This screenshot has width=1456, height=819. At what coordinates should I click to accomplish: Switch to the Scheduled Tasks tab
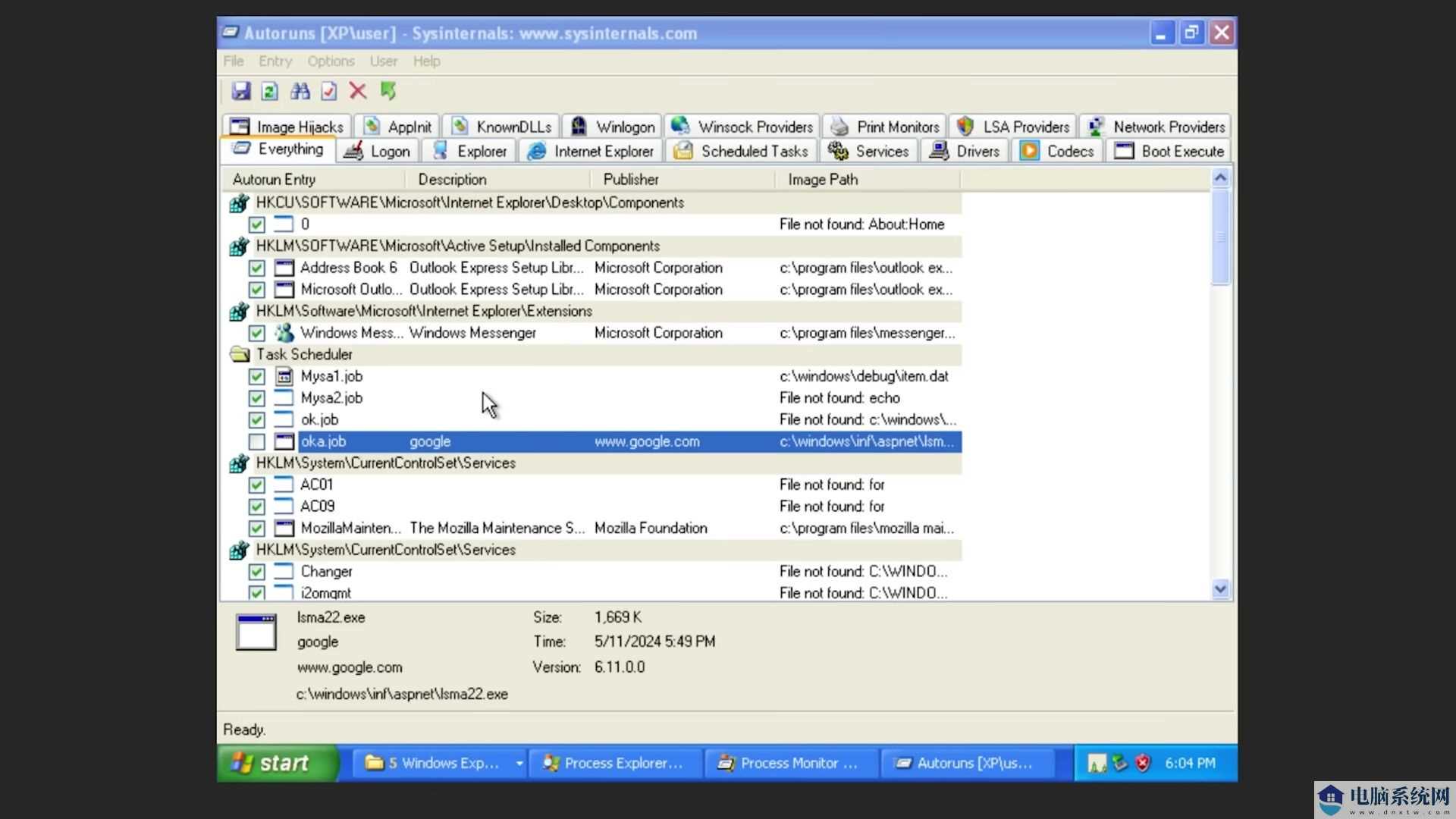click(x=742, y=151)
